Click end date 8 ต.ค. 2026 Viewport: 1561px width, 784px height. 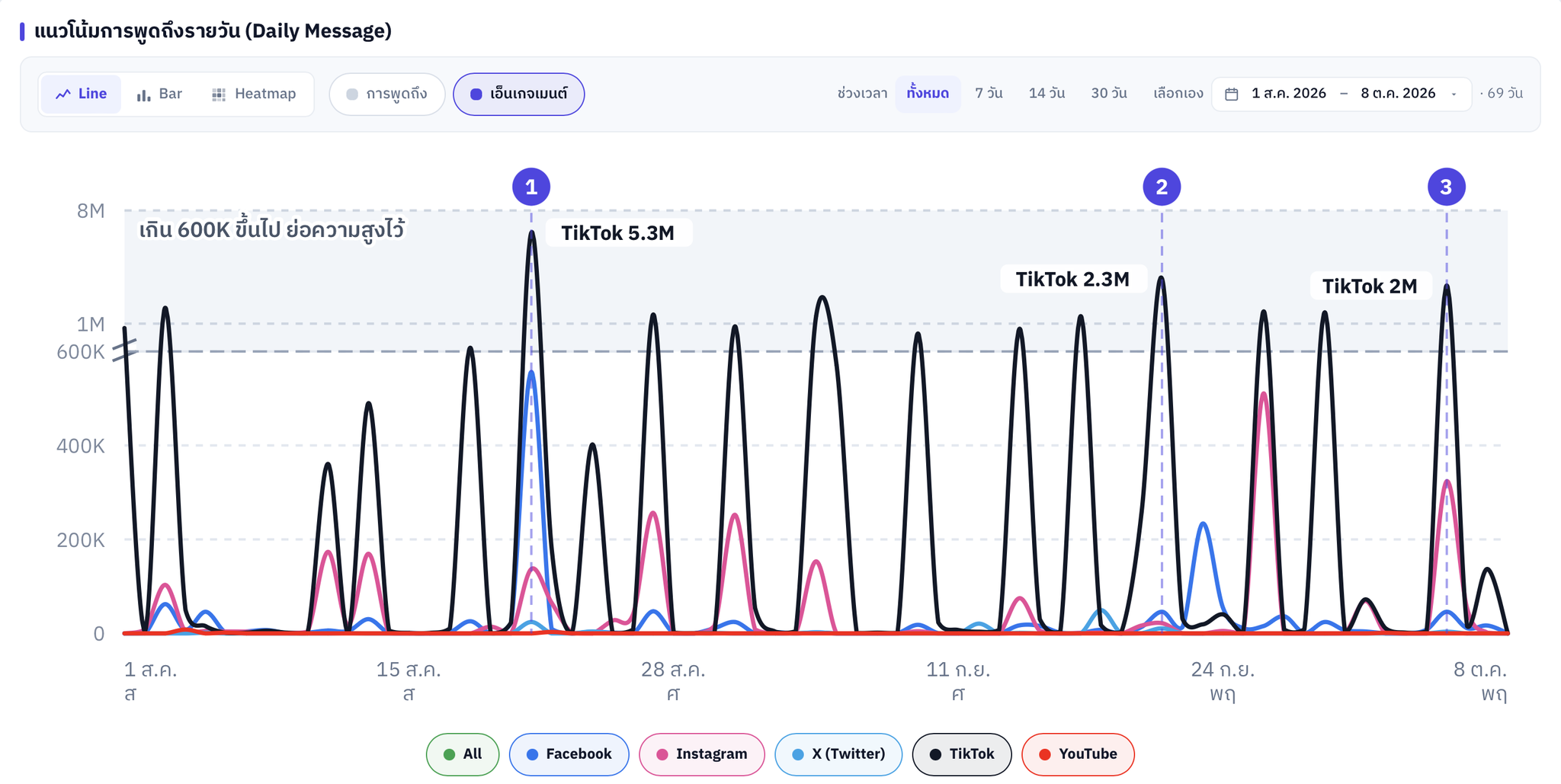click(1399, 93)
